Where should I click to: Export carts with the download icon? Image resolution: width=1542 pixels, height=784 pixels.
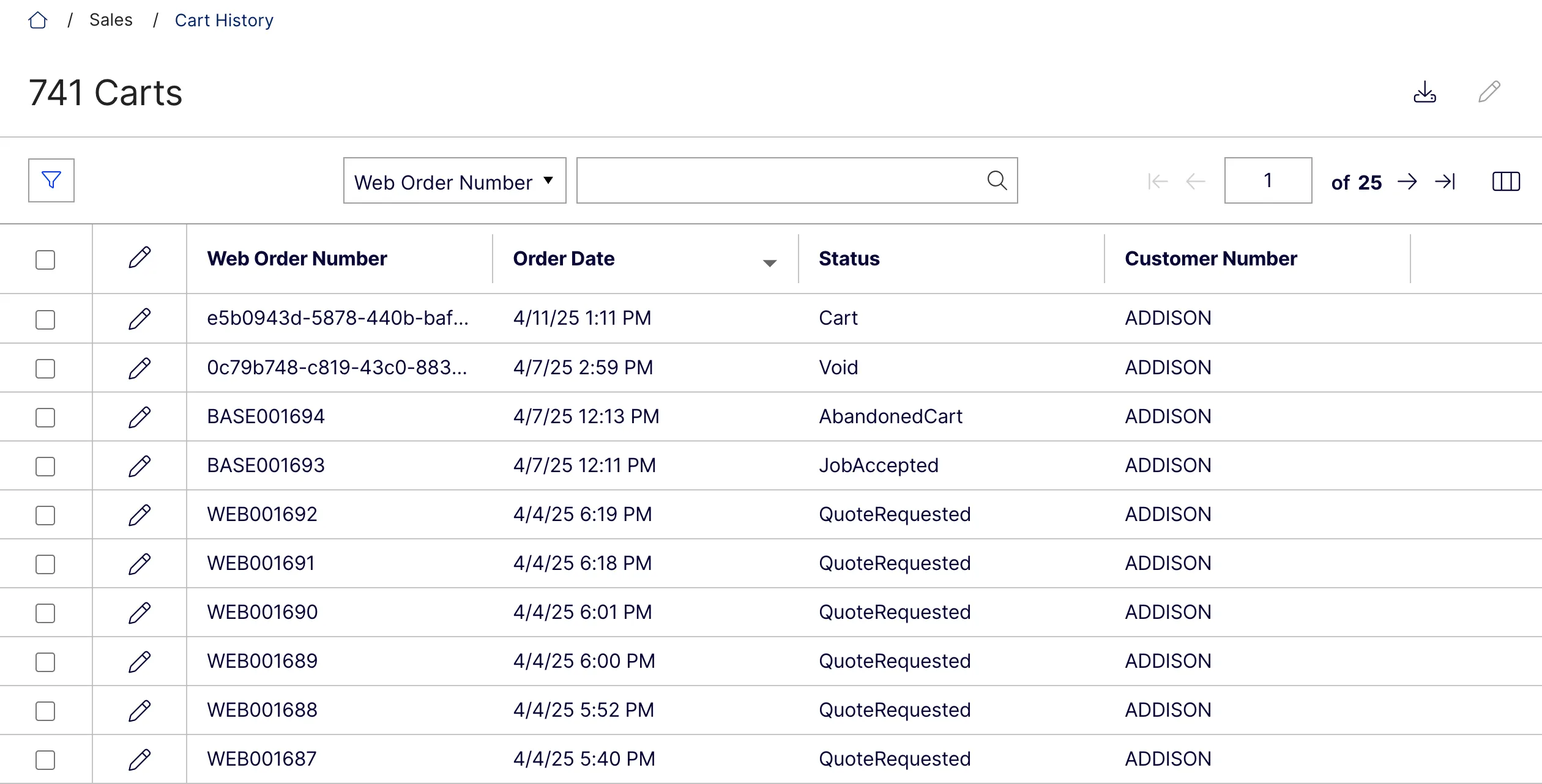[x=1425, y=92]
